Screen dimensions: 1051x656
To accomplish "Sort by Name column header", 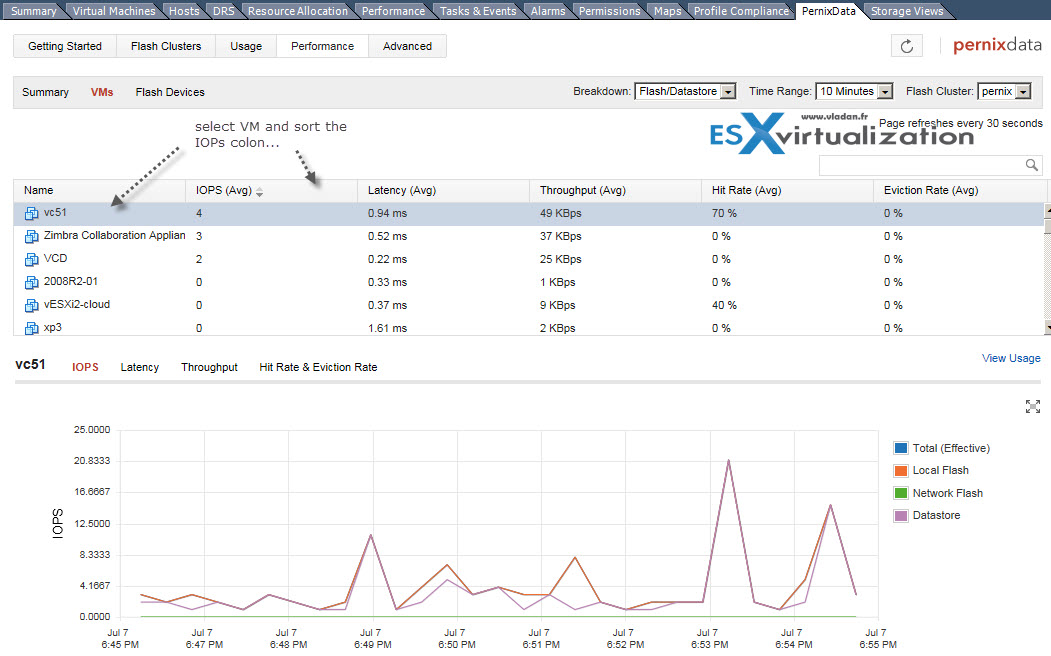I will tap(99, 190).
